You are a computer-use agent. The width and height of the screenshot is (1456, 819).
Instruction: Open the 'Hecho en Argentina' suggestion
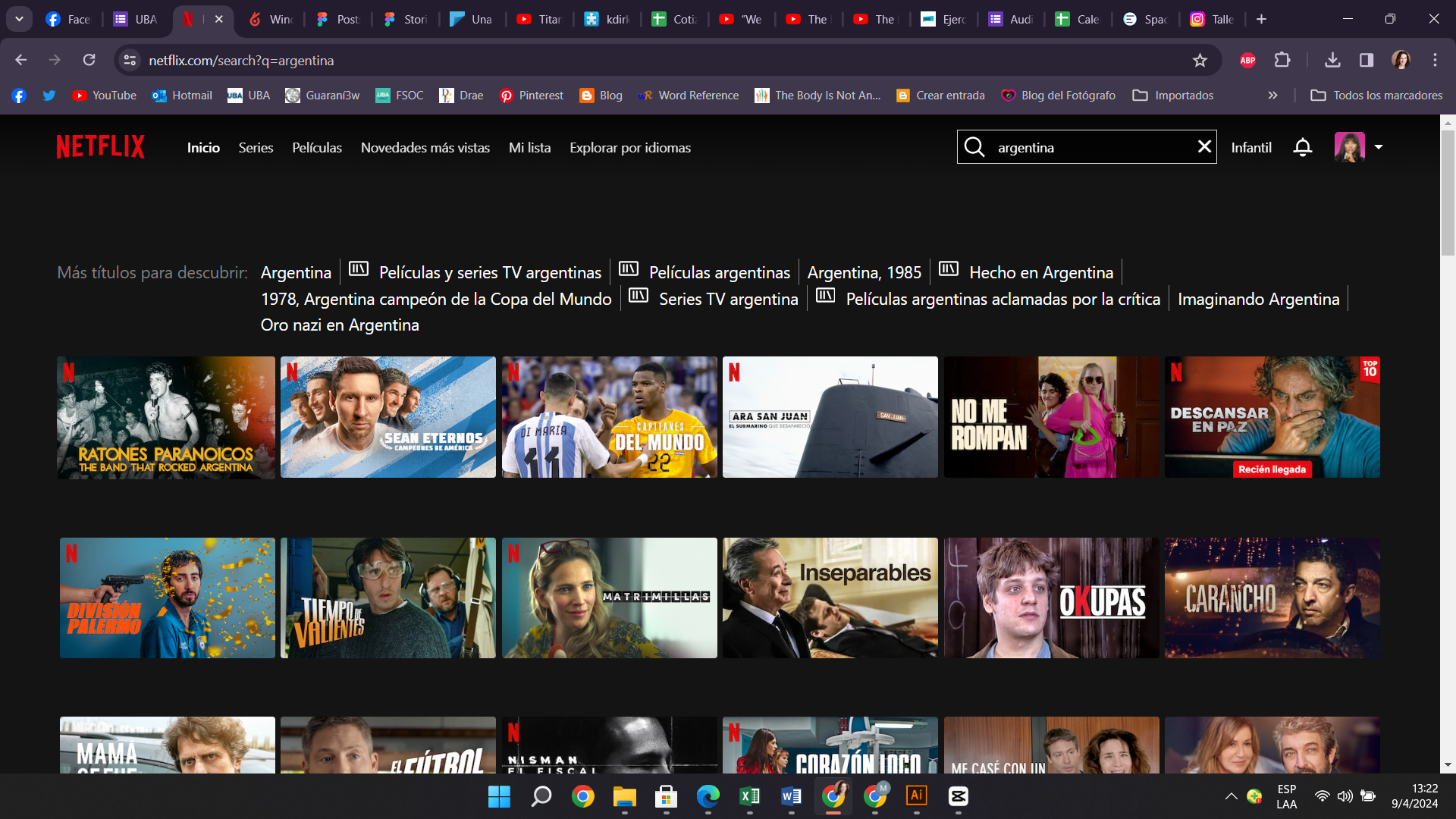1041,273
